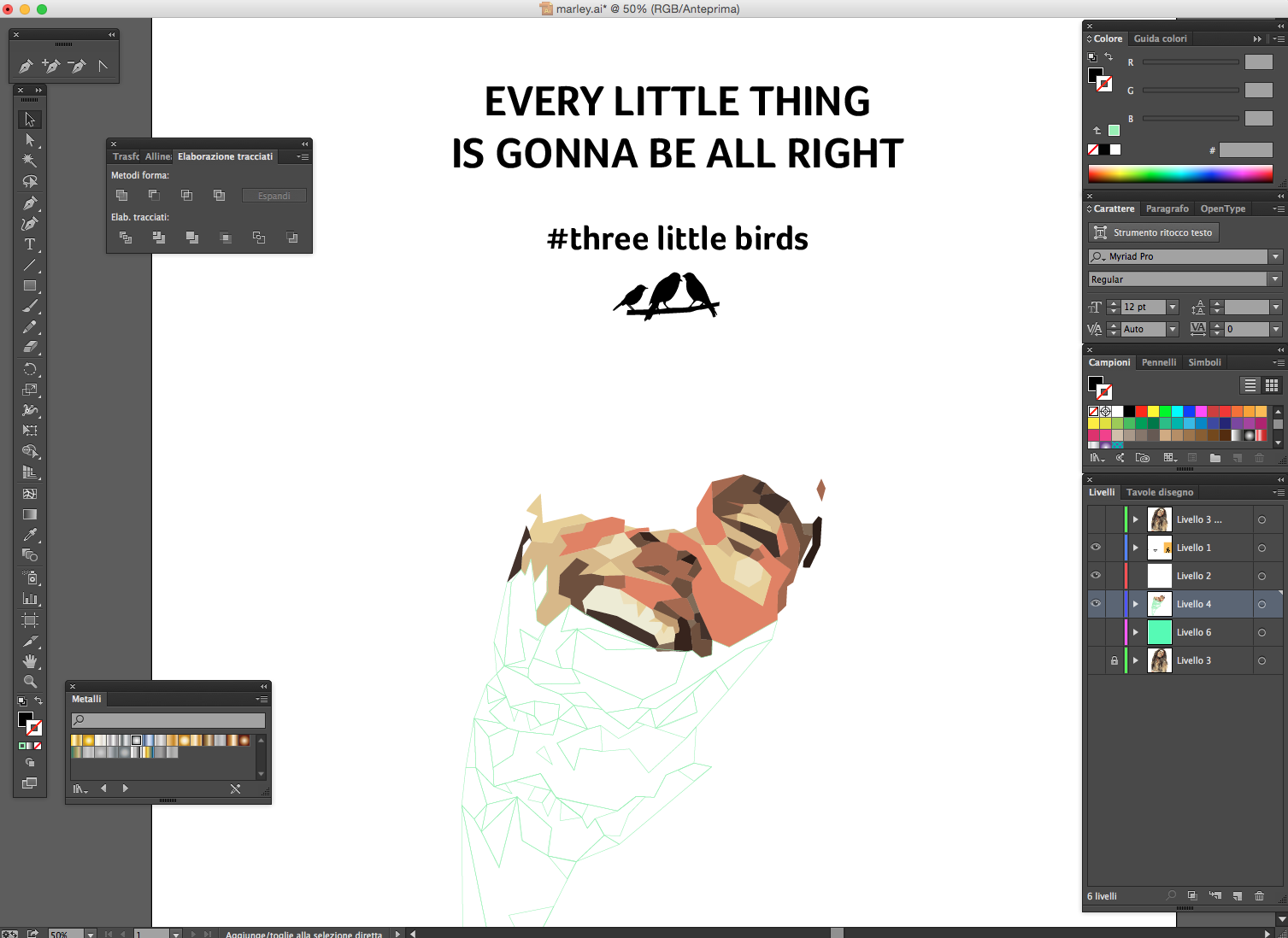The height and width of the screenshot is (938, 1288).
Task: Select the Hand tool
Action: [30, 661]
